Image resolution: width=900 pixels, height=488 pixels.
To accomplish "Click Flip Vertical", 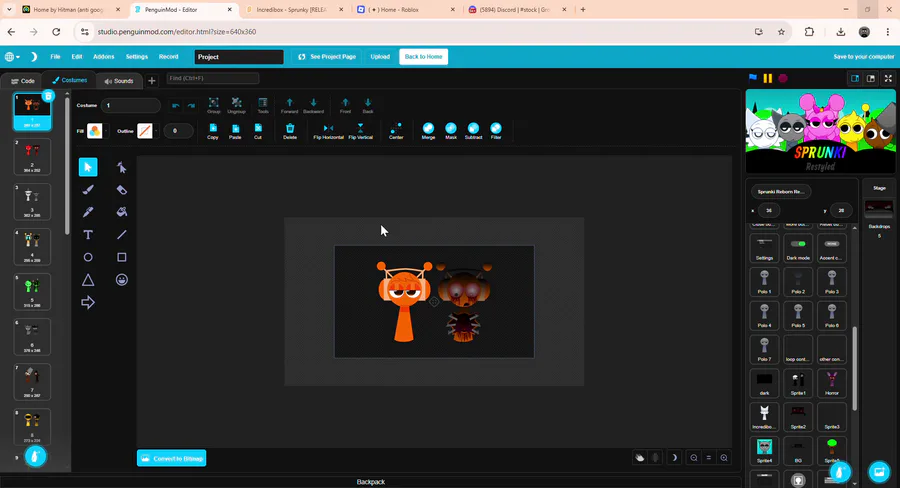I will click(360, 131).
